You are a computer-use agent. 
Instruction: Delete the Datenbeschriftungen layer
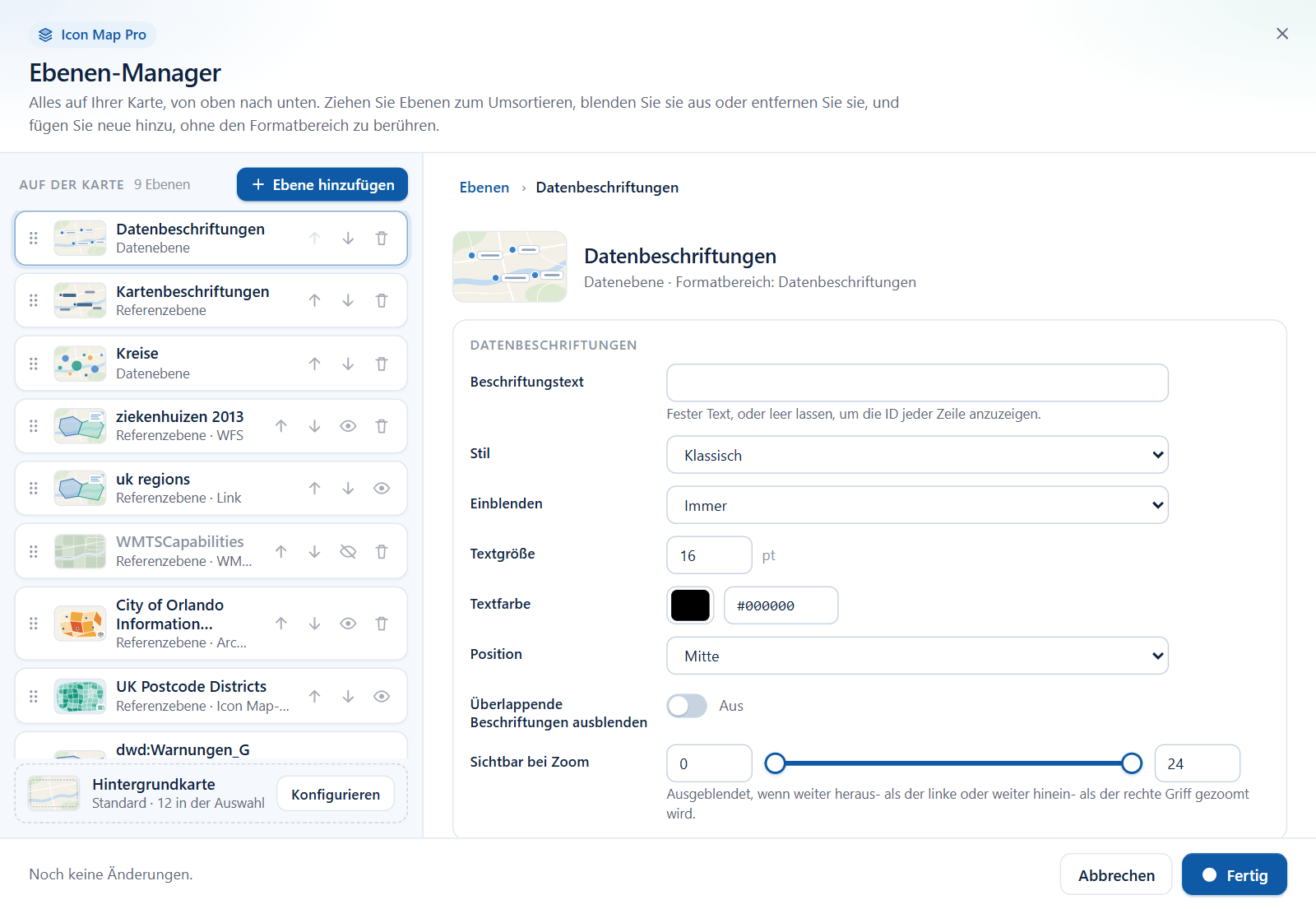pos(382,239)
